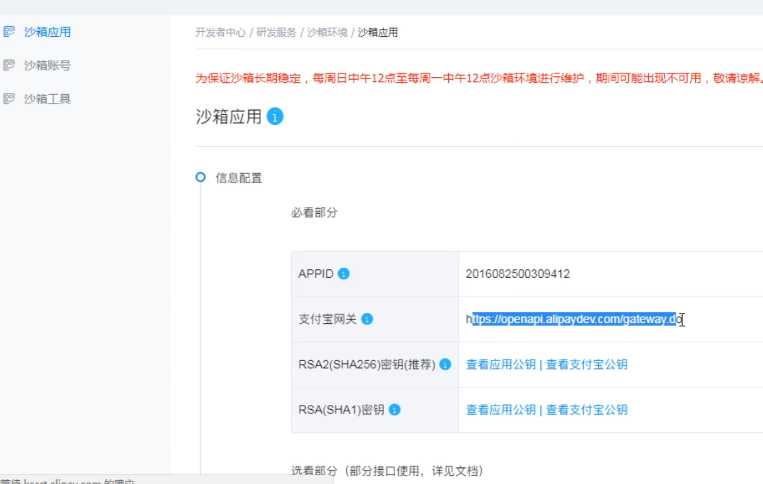
Task: Click the 沙箱应用 sidebar icon
Action: tap(9, 32)
